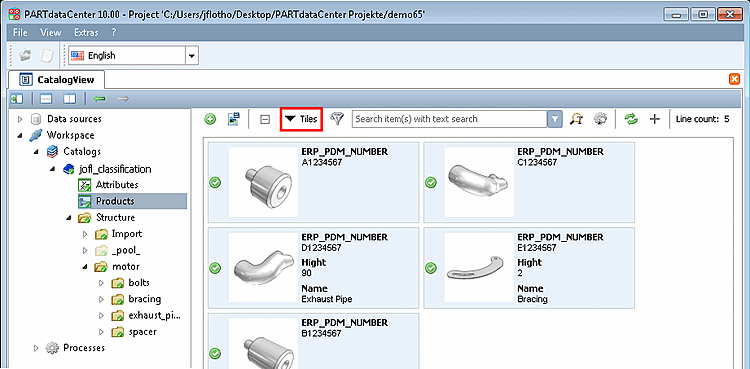Select the spacer folder label
Image resolution: width=750 pixels, height=369 pixels.
pyautogui.click(x=143, y=332)
